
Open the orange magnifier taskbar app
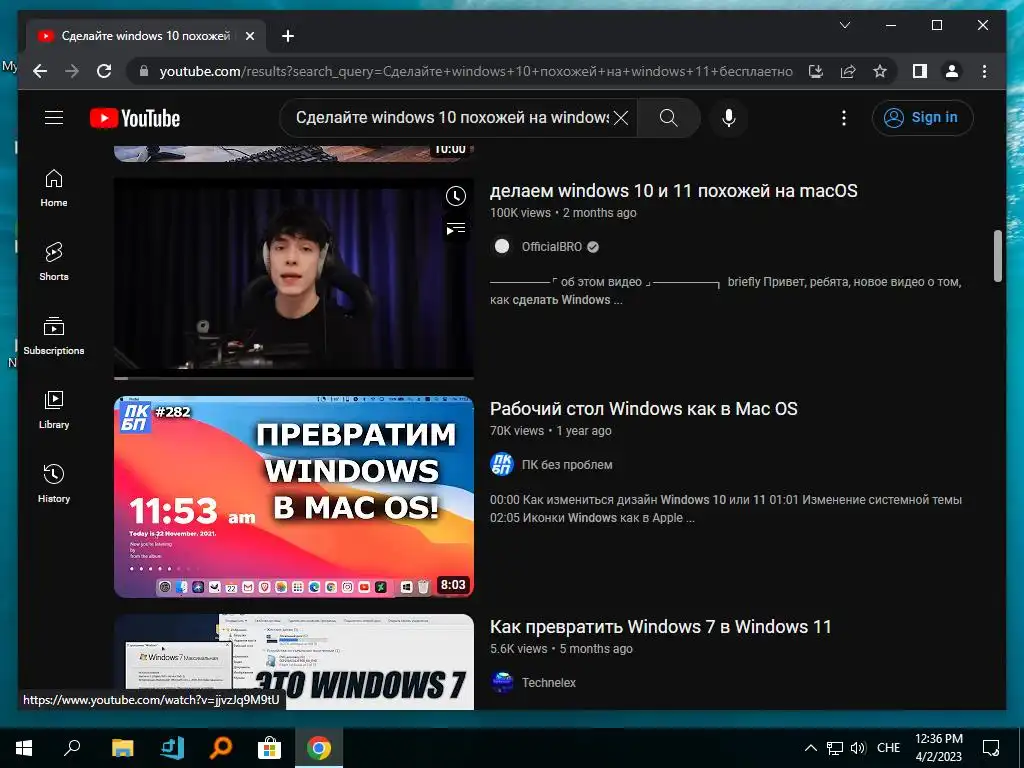(x=220, y=748)
